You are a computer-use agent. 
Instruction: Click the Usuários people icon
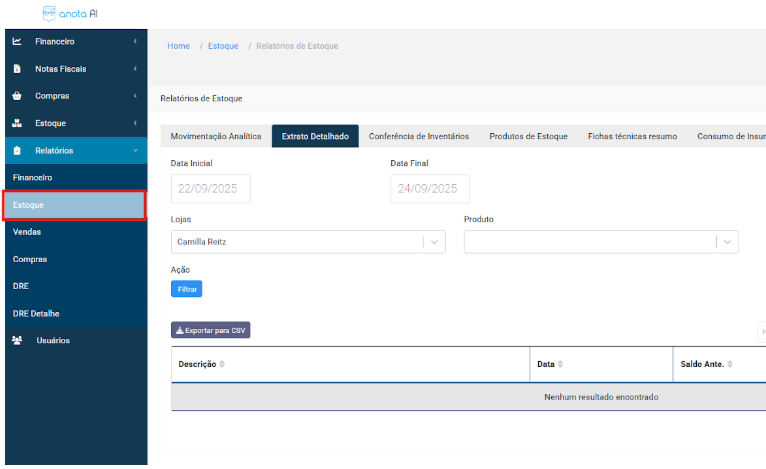(x=17, y=340)
